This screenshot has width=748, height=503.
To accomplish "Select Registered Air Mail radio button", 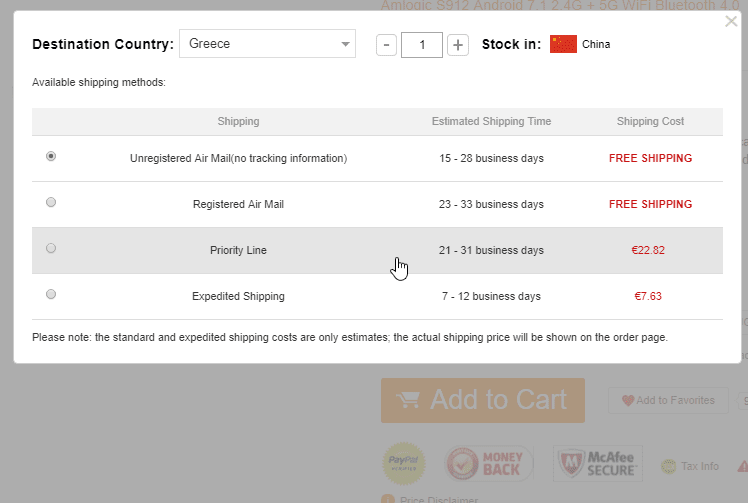I will (x=51, y=202).
